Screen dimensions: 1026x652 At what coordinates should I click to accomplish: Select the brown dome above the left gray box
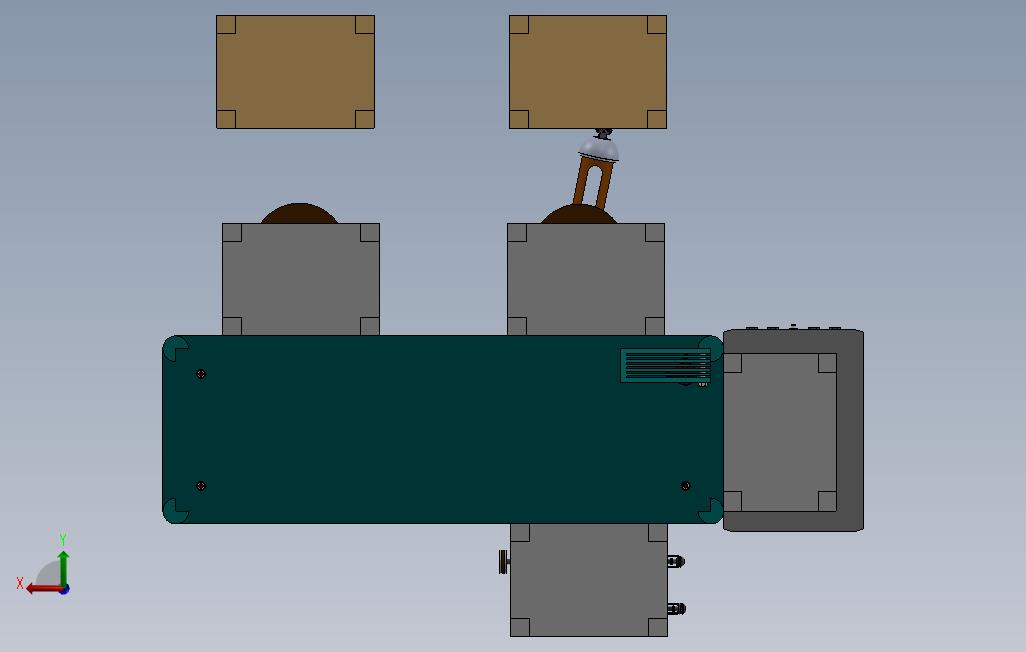click(x=300, y=213)
